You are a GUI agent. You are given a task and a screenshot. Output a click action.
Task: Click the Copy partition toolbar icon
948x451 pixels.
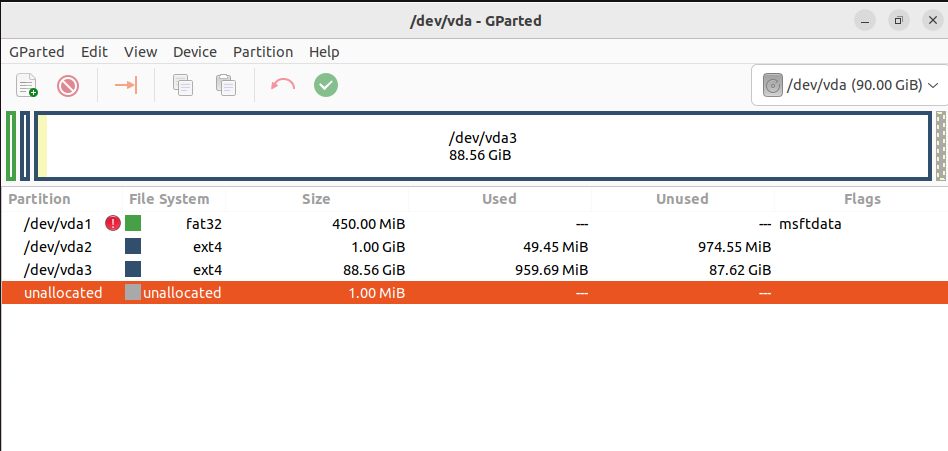(x=183, y=85)
